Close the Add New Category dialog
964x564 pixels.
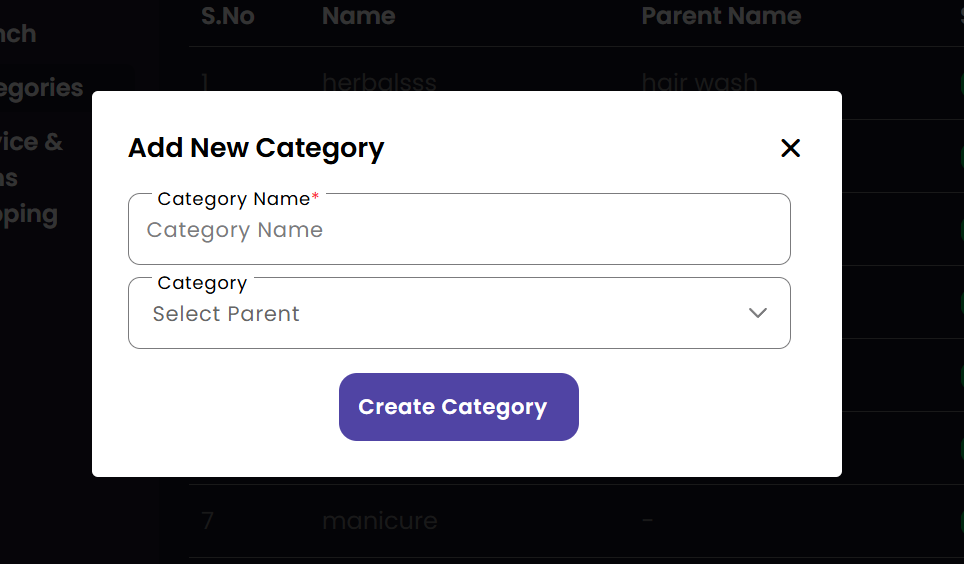(x=790, y=148)
